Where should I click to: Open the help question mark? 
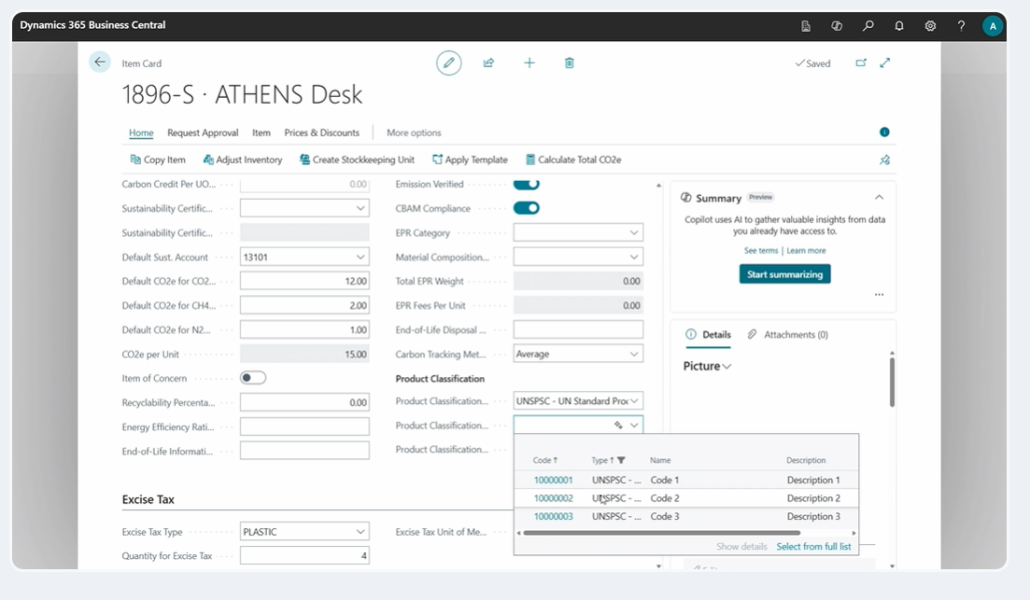(961, 26)
